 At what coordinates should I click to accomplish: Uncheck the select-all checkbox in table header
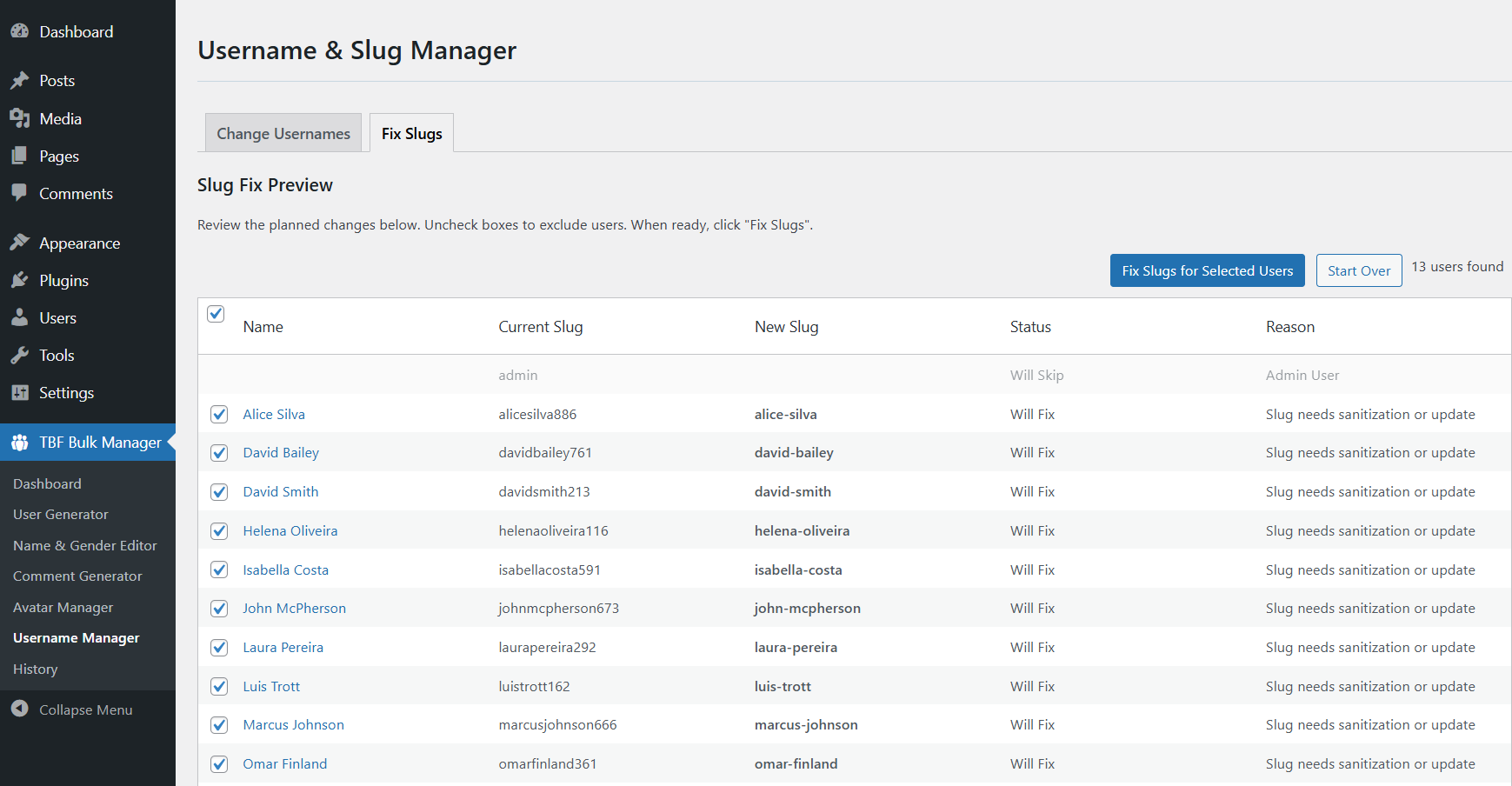(216, 314)
